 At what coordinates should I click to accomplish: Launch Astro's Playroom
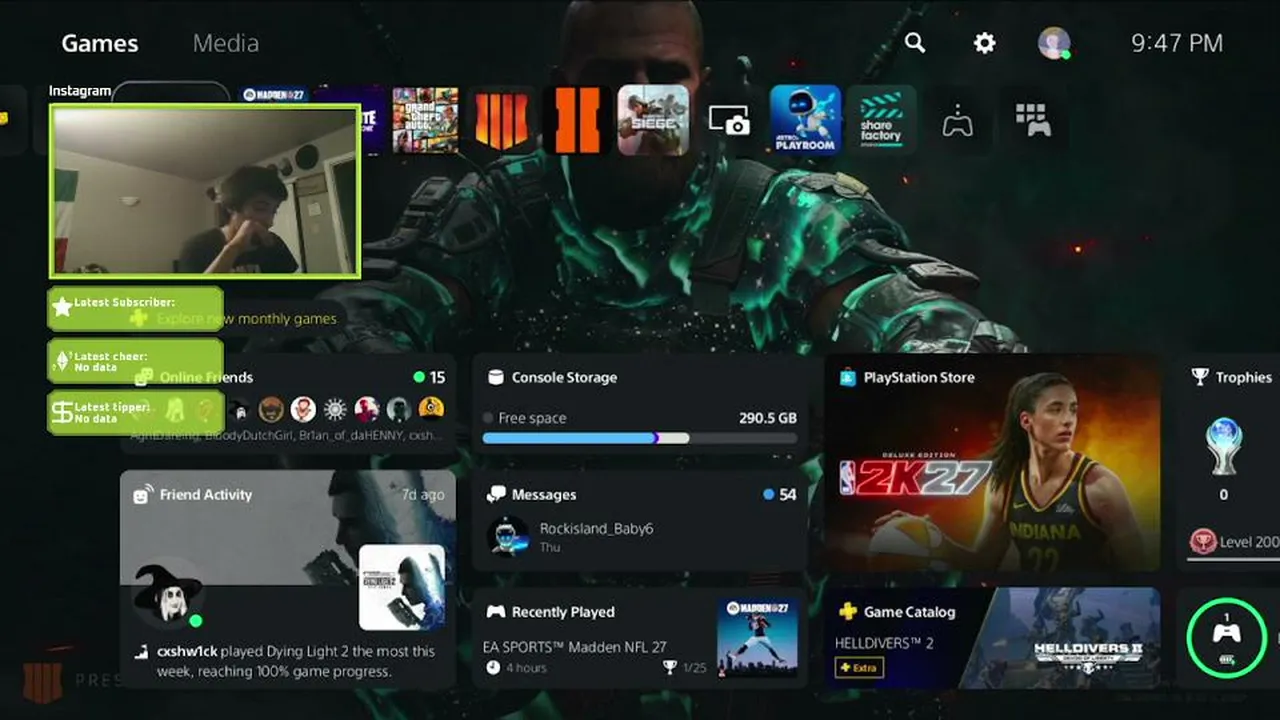coord(805,120)
